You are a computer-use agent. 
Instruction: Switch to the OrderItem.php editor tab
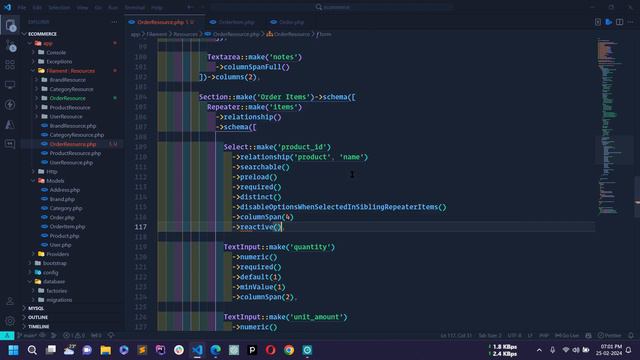point(236,22)
